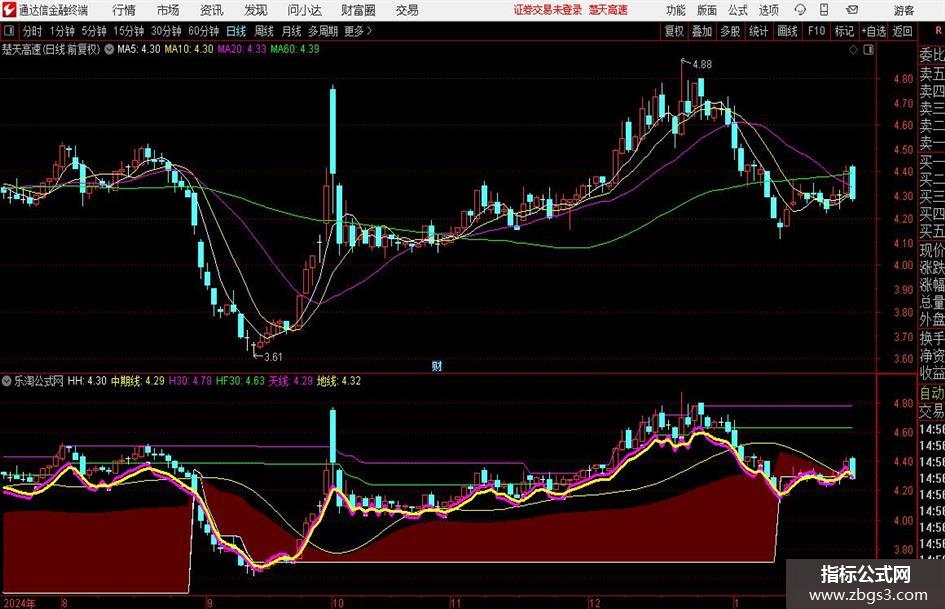Click the 3.61 low price label

(x=273, y=357)
